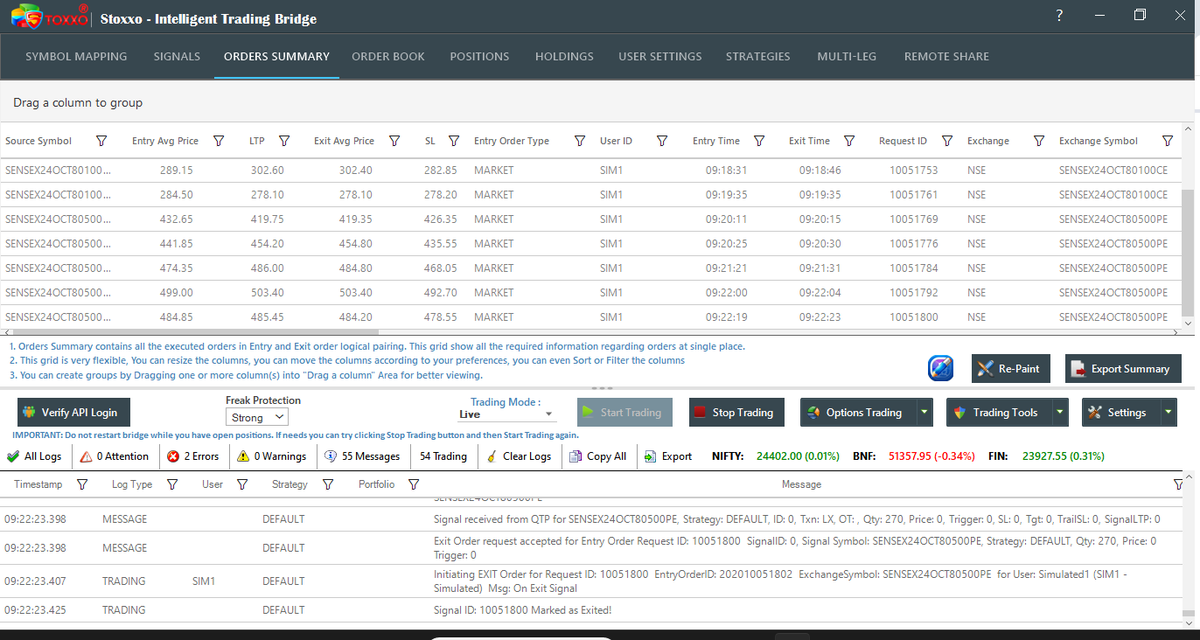Filter the Request ID column

pyautogui.click(x=947, y=141)
